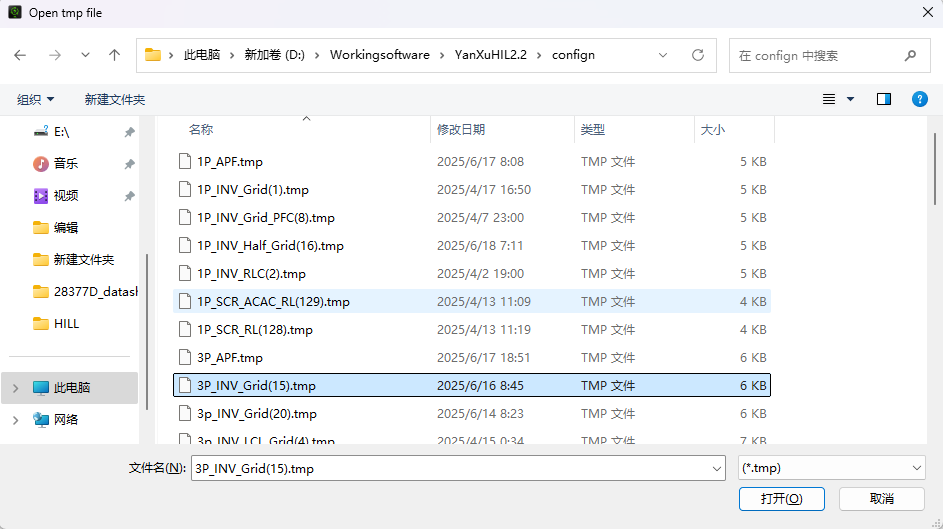The width and height of the screenshot is (943, 529).
Task: Sort by 名称 column header
Action: point(201,129)
